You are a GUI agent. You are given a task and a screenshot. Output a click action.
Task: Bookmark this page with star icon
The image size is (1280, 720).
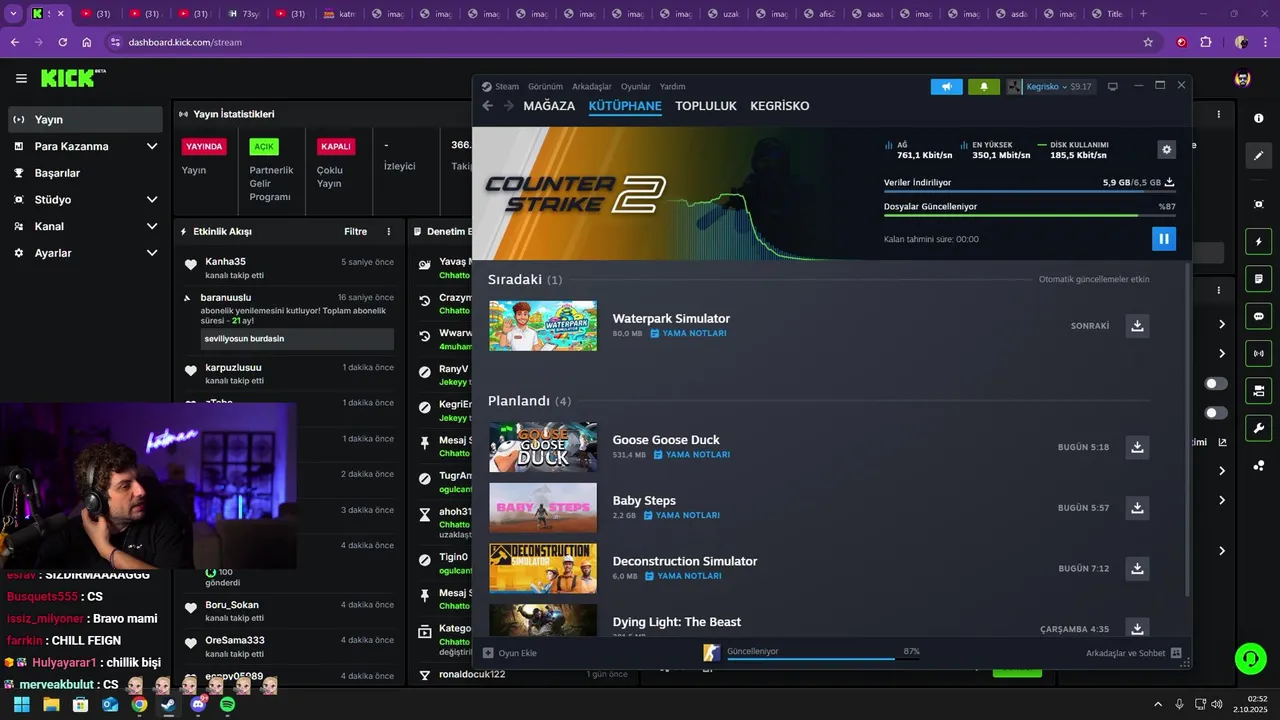(x=1148, y=42)
